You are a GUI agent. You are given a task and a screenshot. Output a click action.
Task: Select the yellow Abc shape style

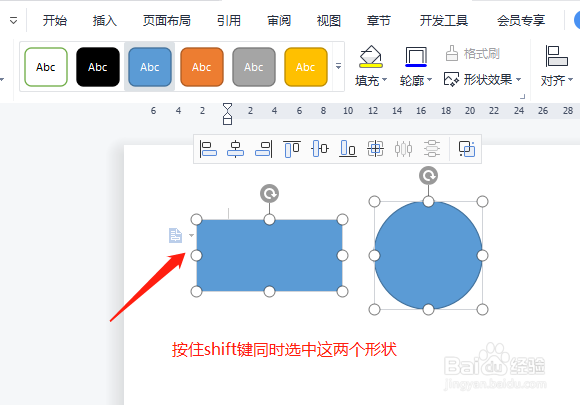[306, 67]
